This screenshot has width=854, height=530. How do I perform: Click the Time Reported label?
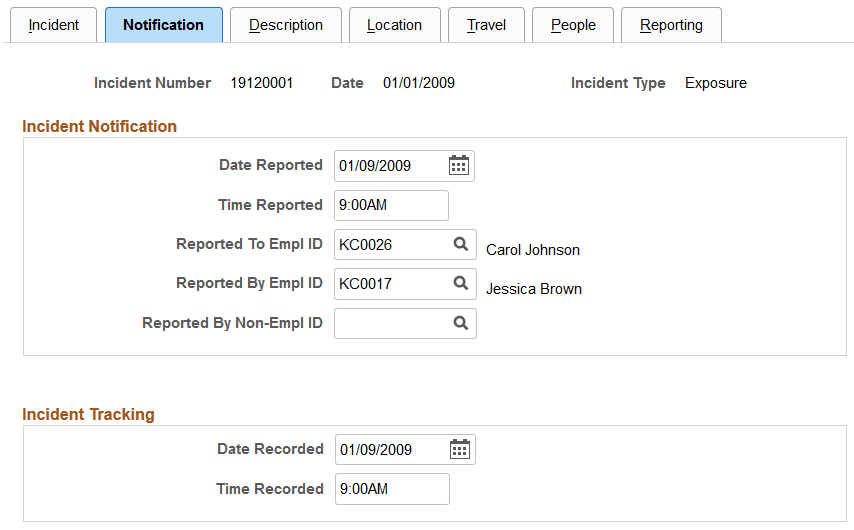(x=270, y=205)
